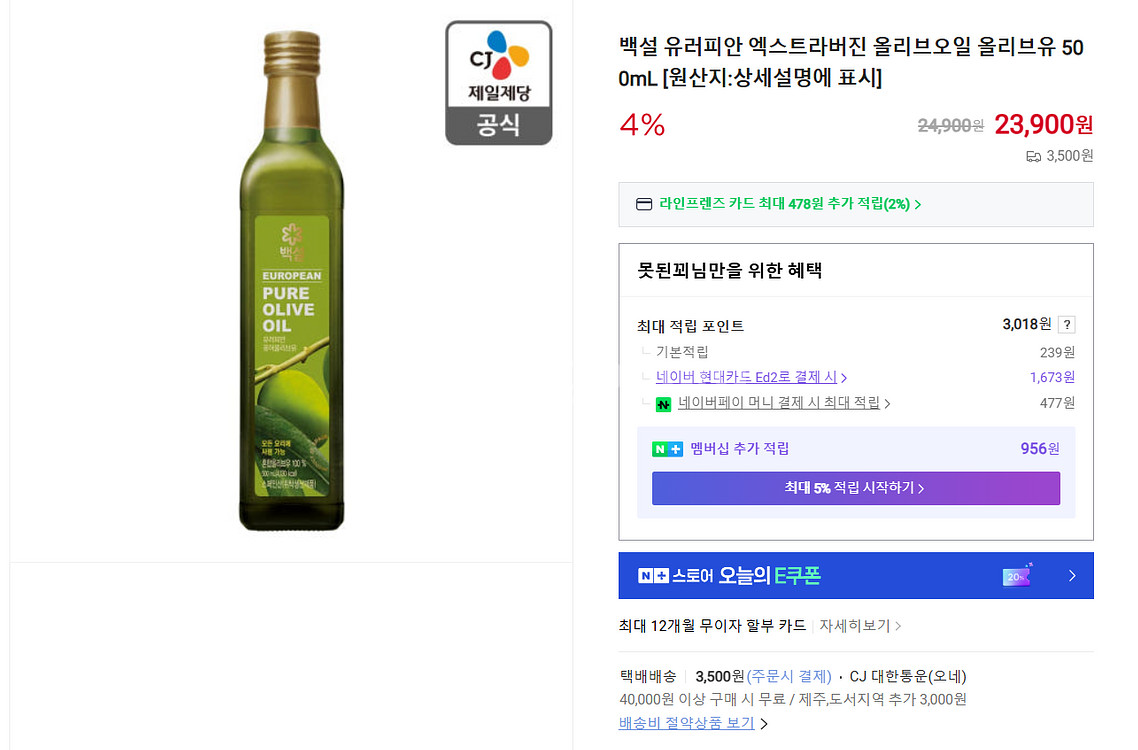Open the right chevron on E쿠폰 banner

pyautogui.click(x=1072, y=576)
